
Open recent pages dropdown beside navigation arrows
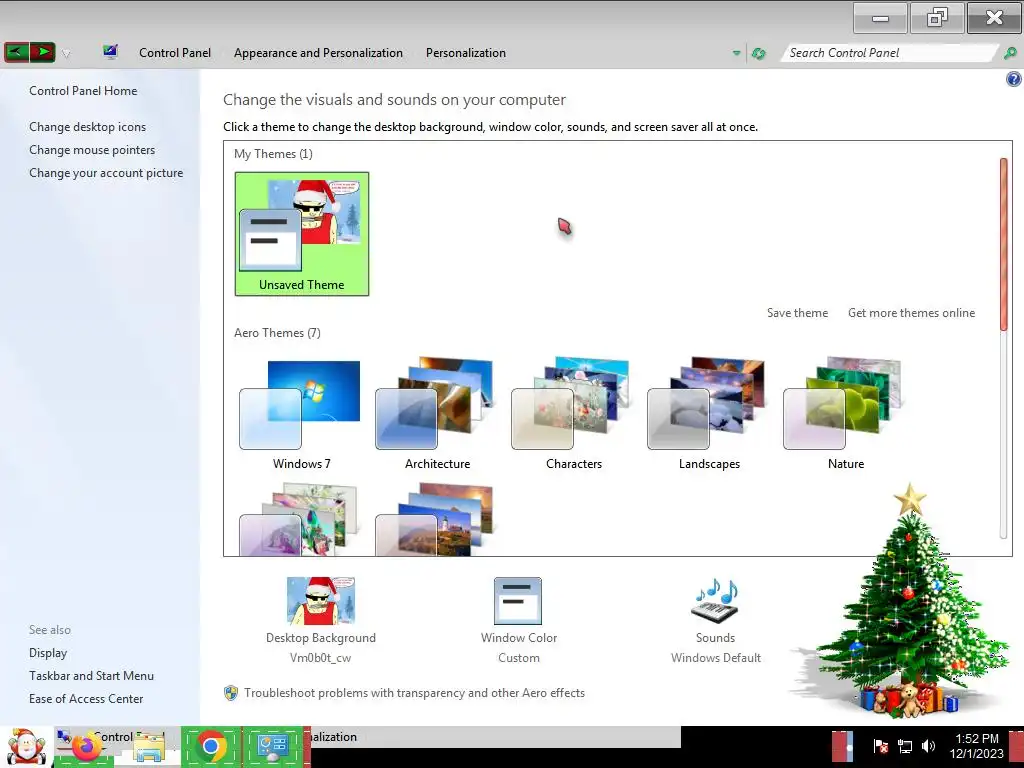(x=66, y=54)
